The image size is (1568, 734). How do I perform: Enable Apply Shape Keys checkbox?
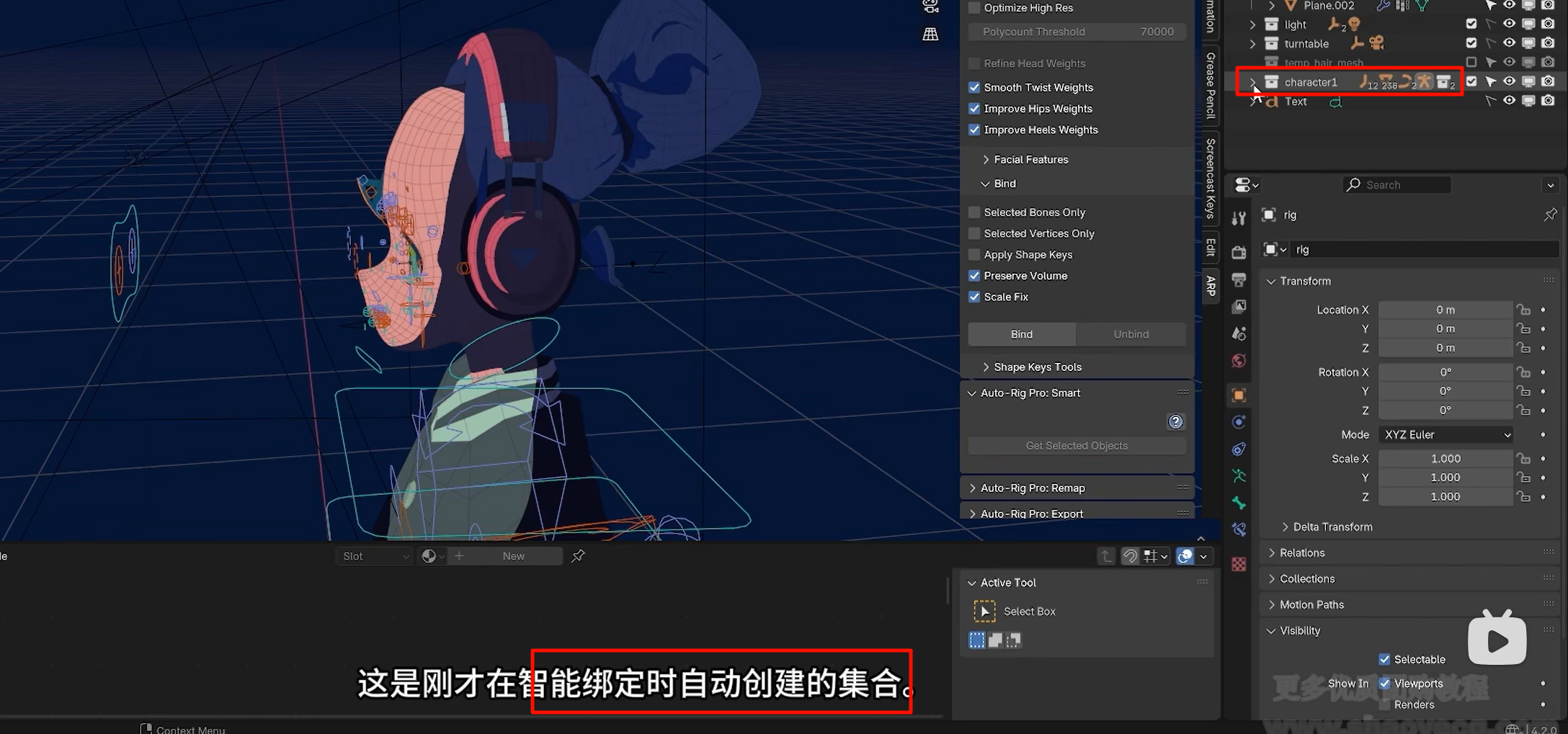tap(974, 255)
